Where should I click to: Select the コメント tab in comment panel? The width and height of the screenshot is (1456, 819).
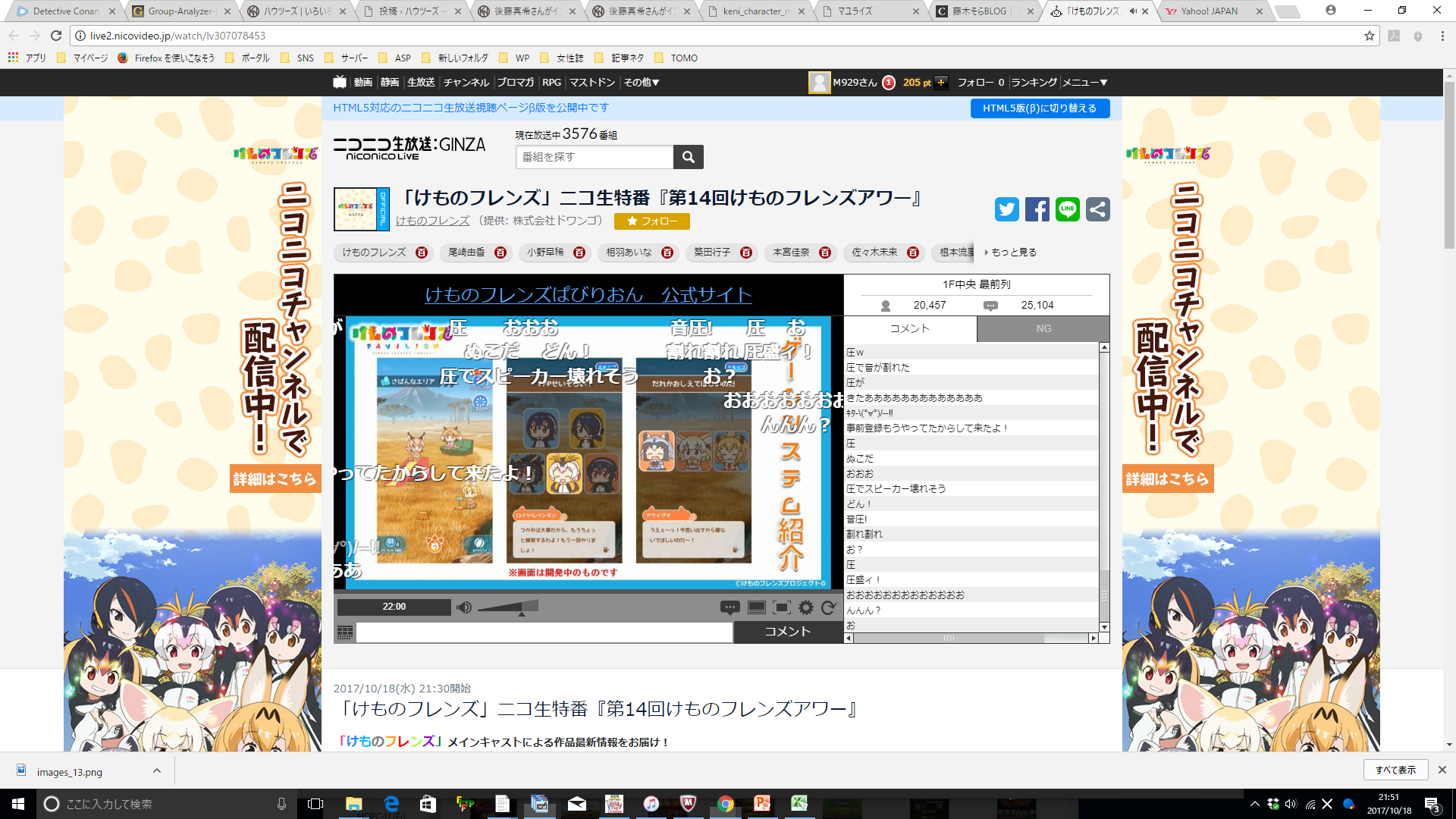click(x=910, y=328)
